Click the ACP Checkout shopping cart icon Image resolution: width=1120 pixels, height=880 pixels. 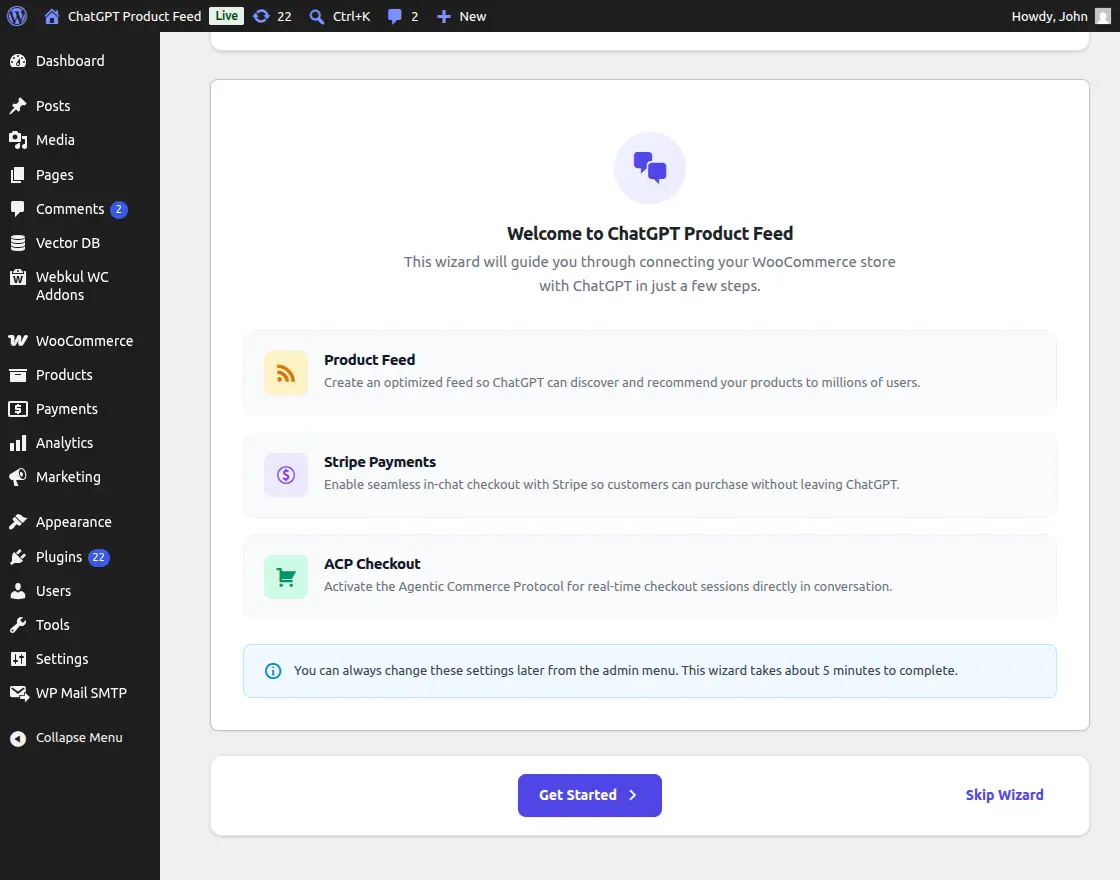coord(285,577)
